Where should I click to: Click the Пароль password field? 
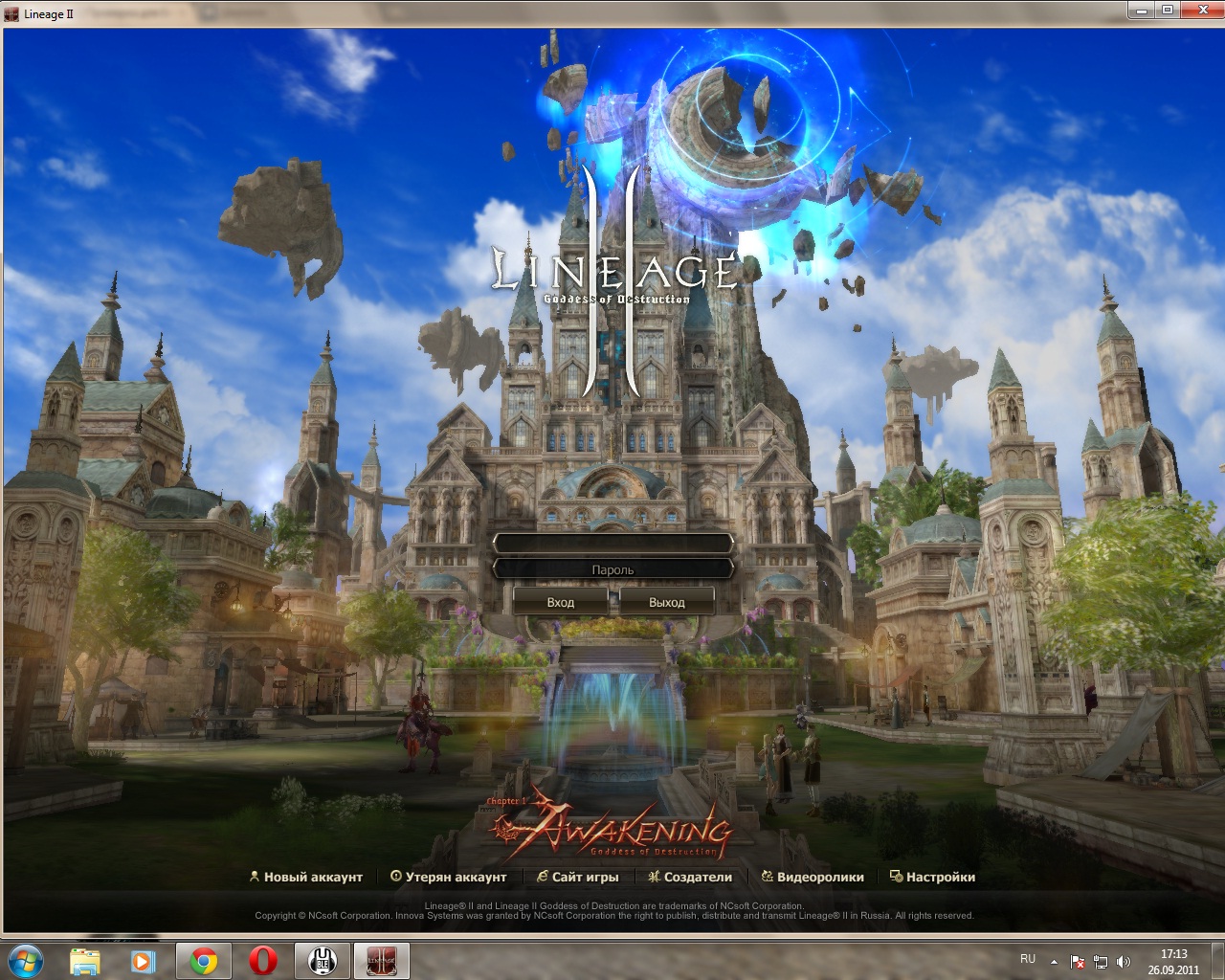pos(612,569)
